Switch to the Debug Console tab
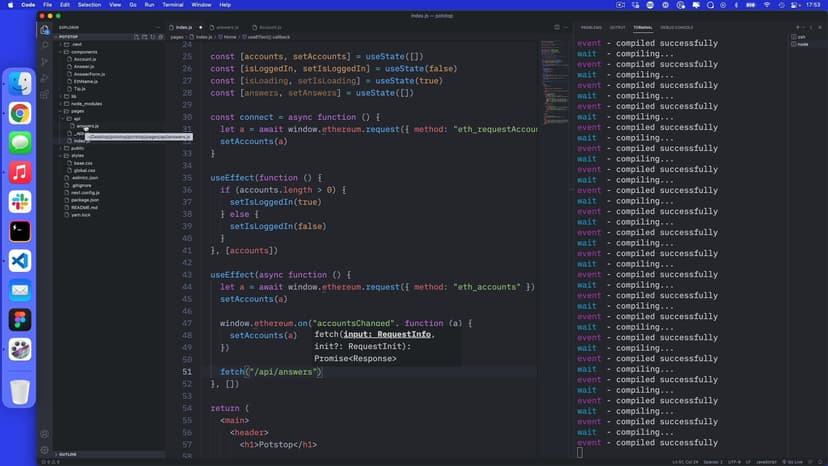Image resolution: width=828 pixels, height=466 pixels. coord(677,27)
